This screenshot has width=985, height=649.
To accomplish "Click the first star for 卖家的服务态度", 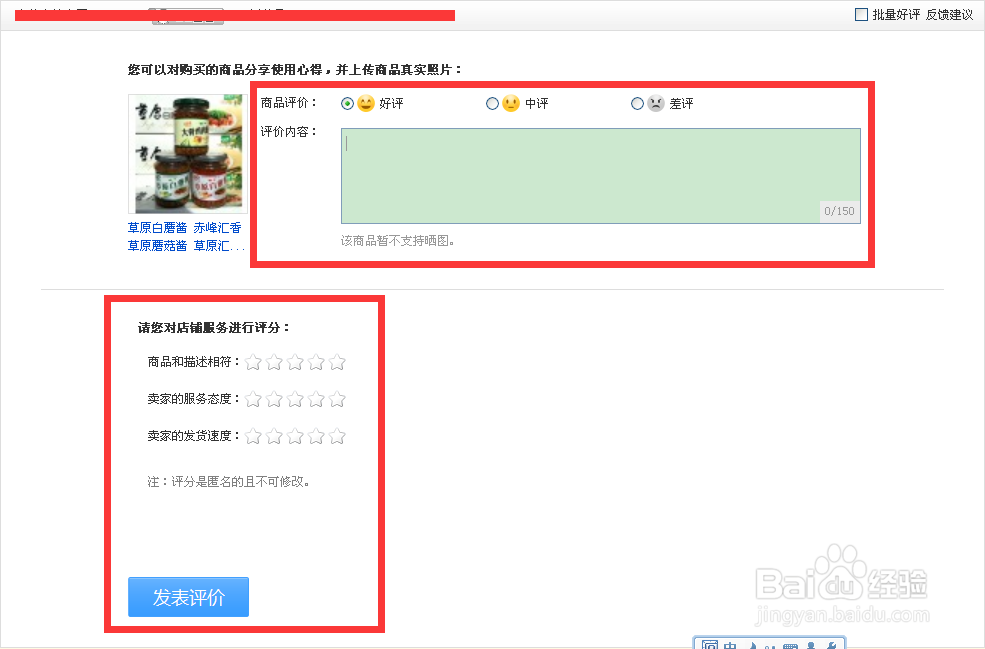I will point(253,399).
